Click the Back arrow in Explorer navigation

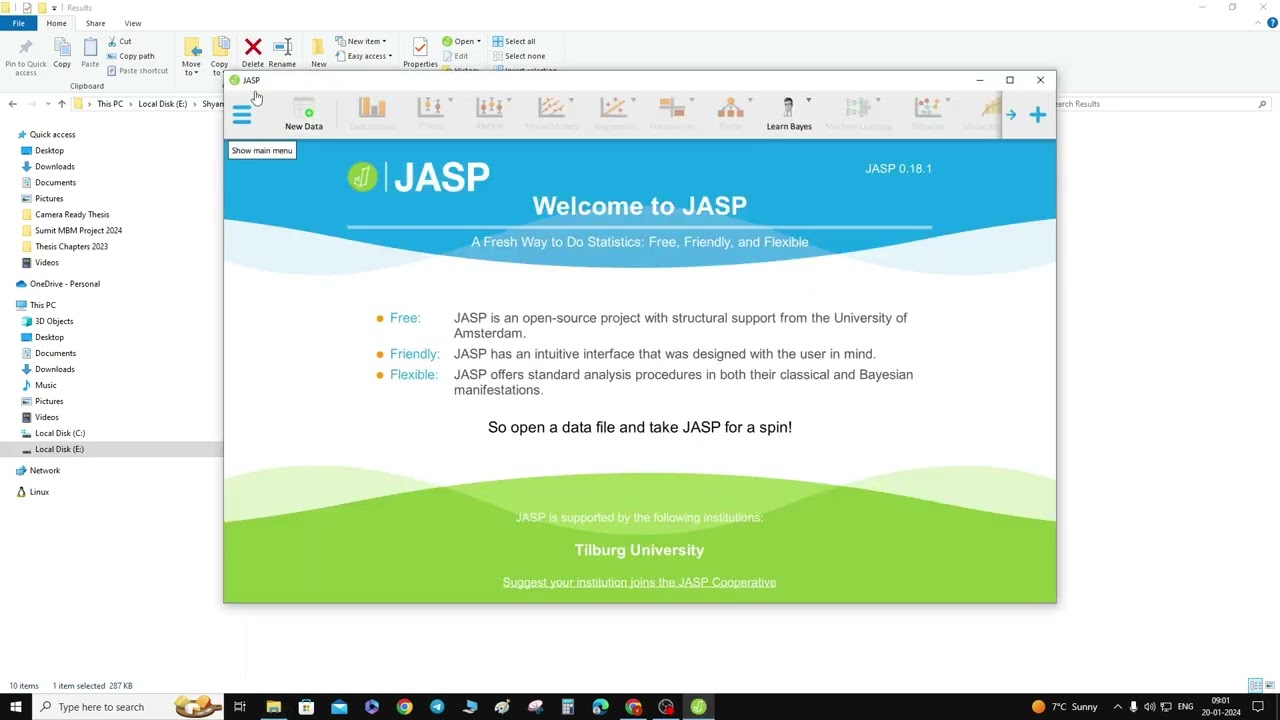pyautogui.click(x=12, y=104)
